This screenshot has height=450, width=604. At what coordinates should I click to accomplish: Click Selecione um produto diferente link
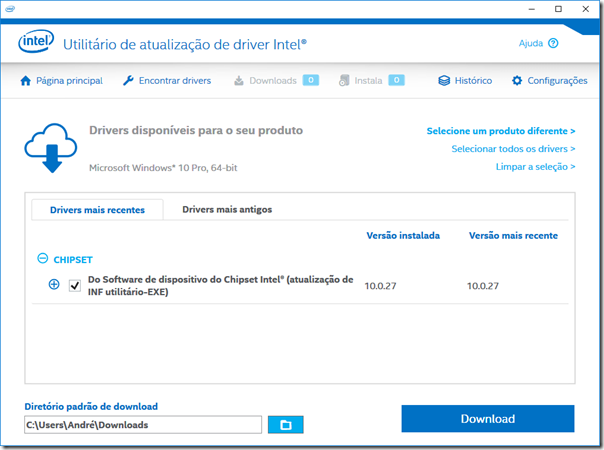coord(501,131)
